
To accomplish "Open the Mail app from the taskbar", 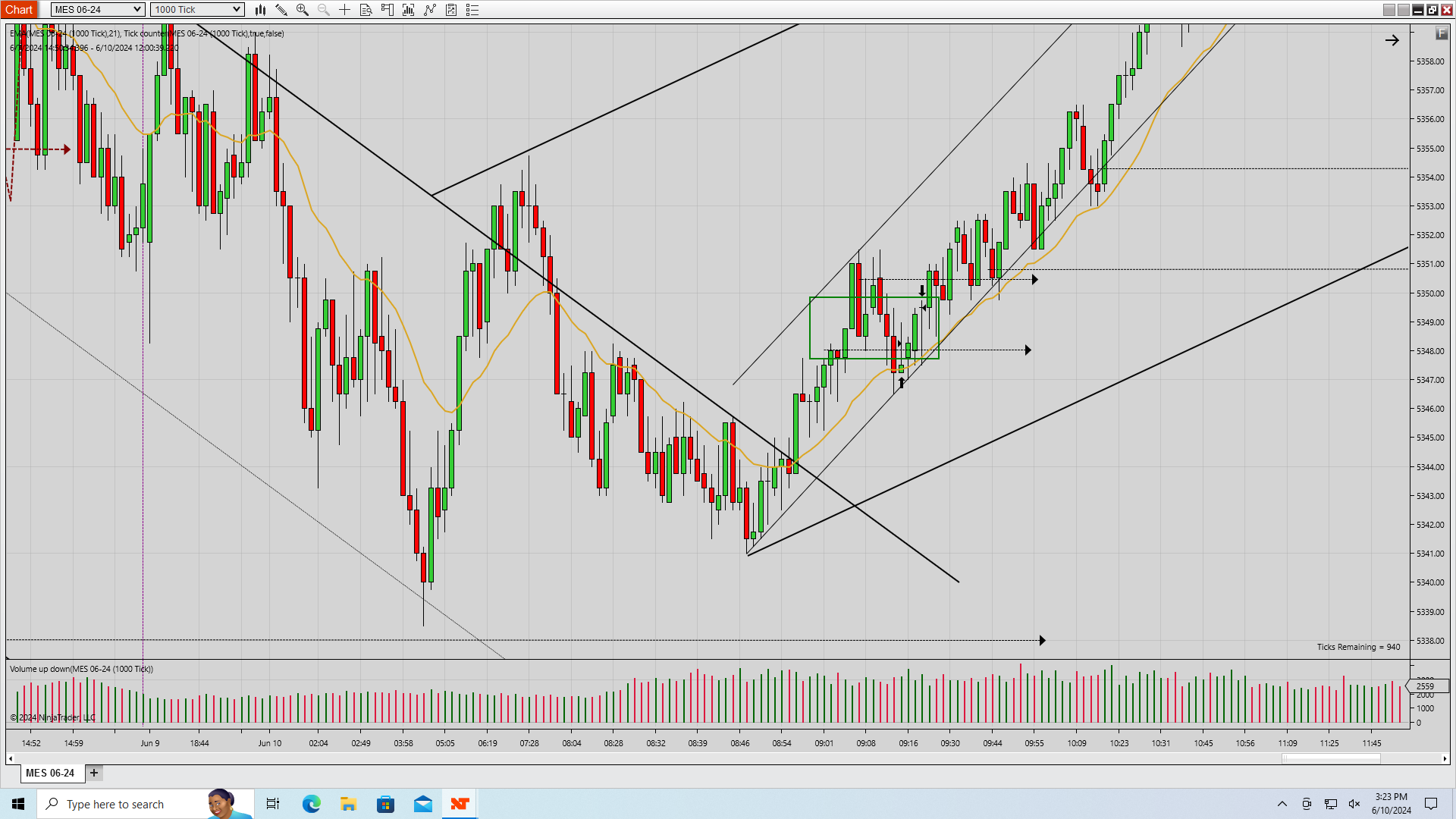I will pos(422,804).
